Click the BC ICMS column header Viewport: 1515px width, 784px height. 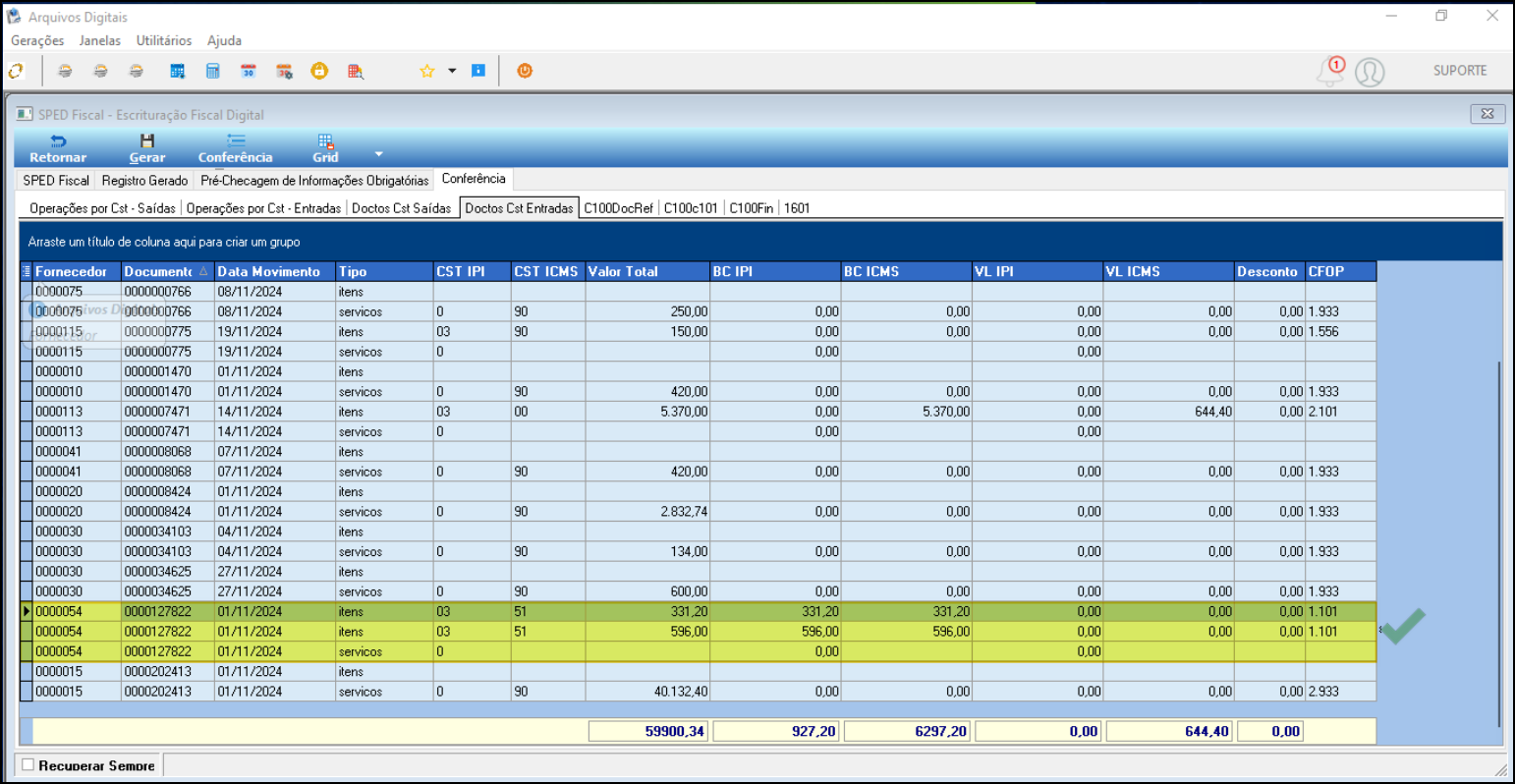pos(906,271)
